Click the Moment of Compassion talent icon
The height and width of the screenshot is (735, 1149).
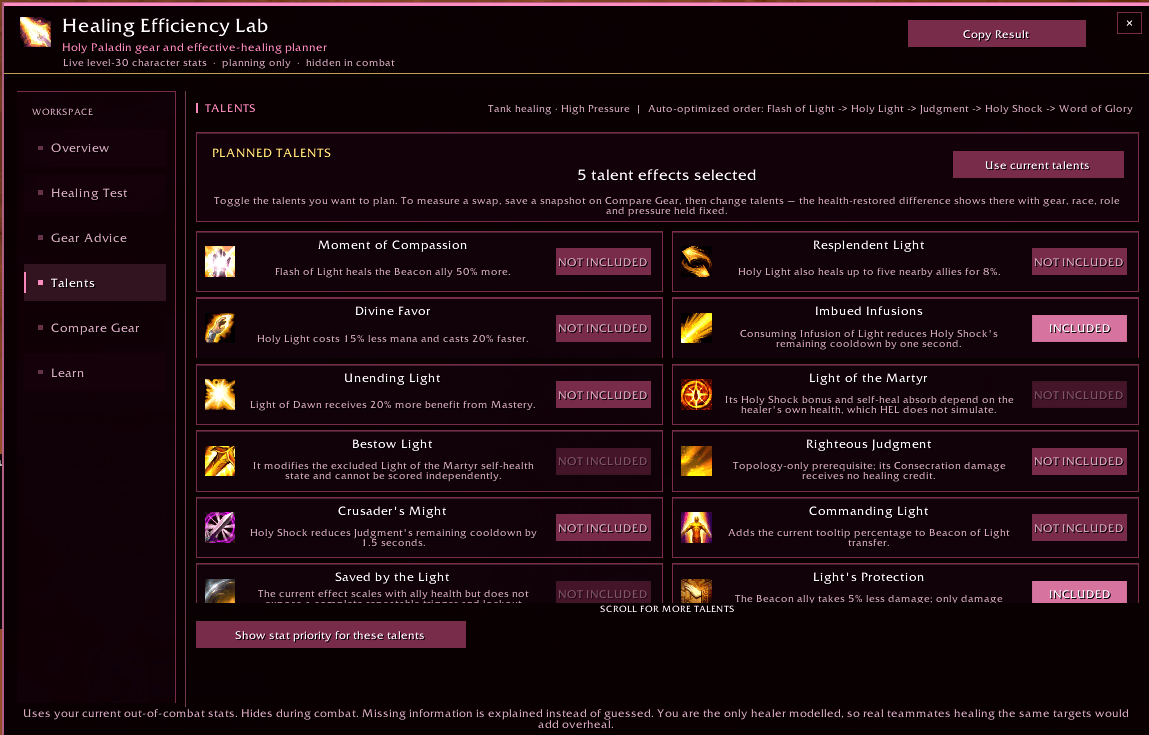click(220, 262)
